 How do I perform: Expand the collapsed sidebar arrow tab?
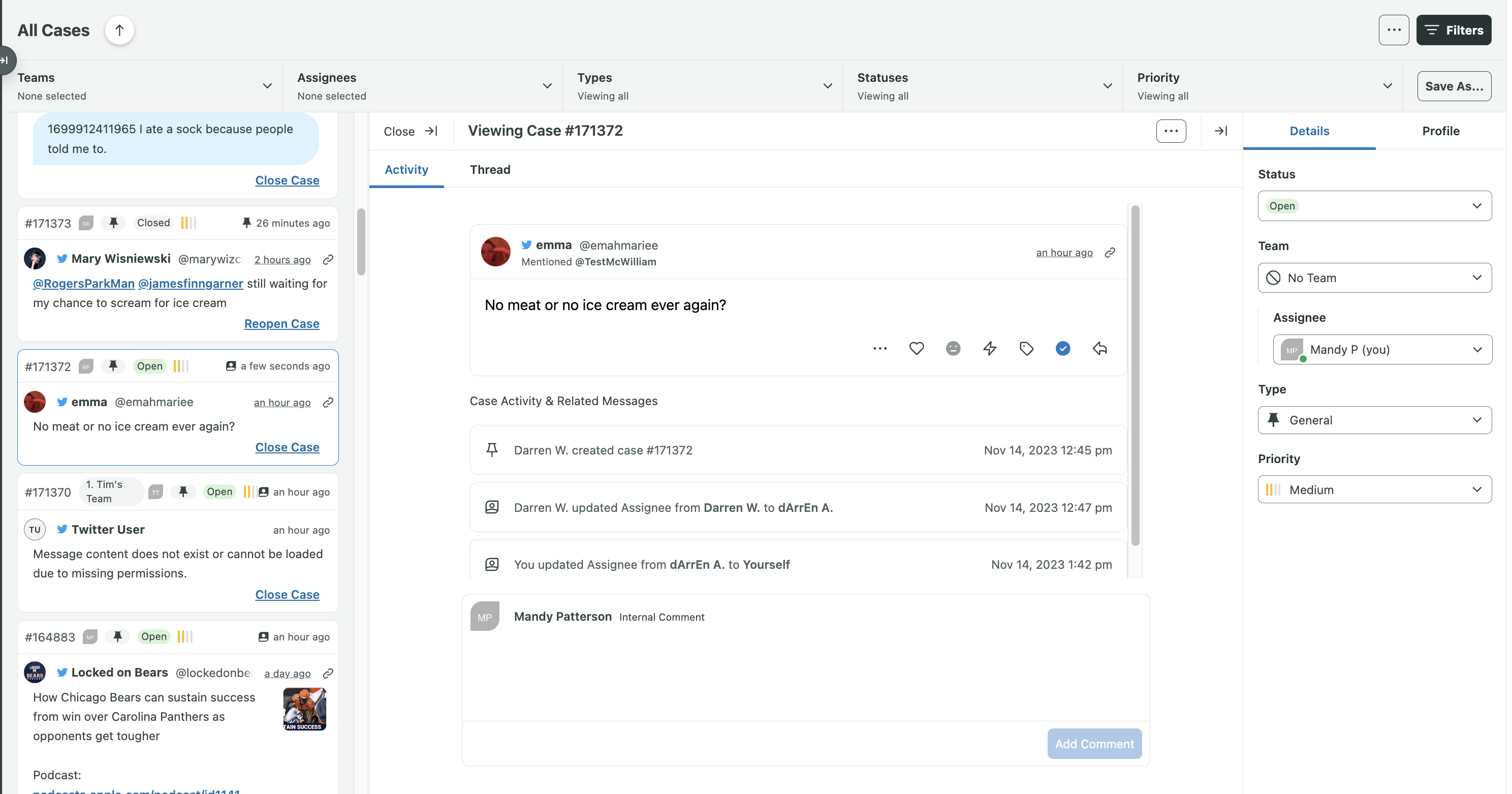click(x=5, y=60)
